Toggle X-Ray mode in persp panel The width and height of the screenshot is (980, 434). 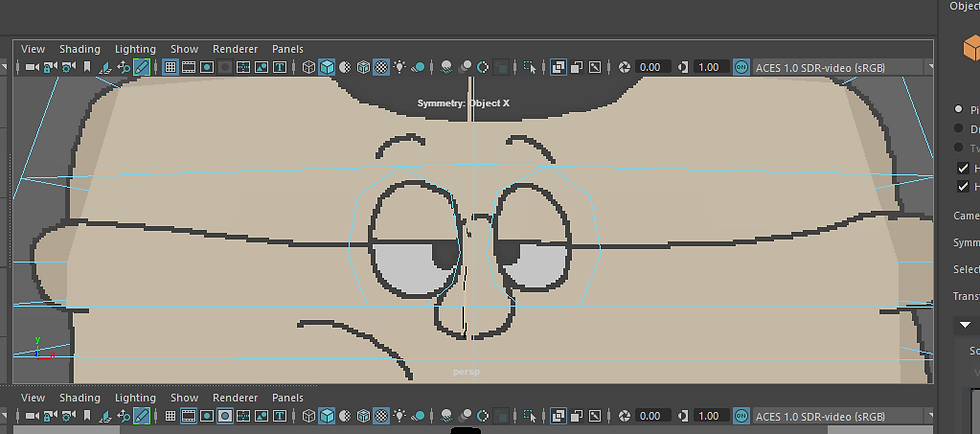558,67
